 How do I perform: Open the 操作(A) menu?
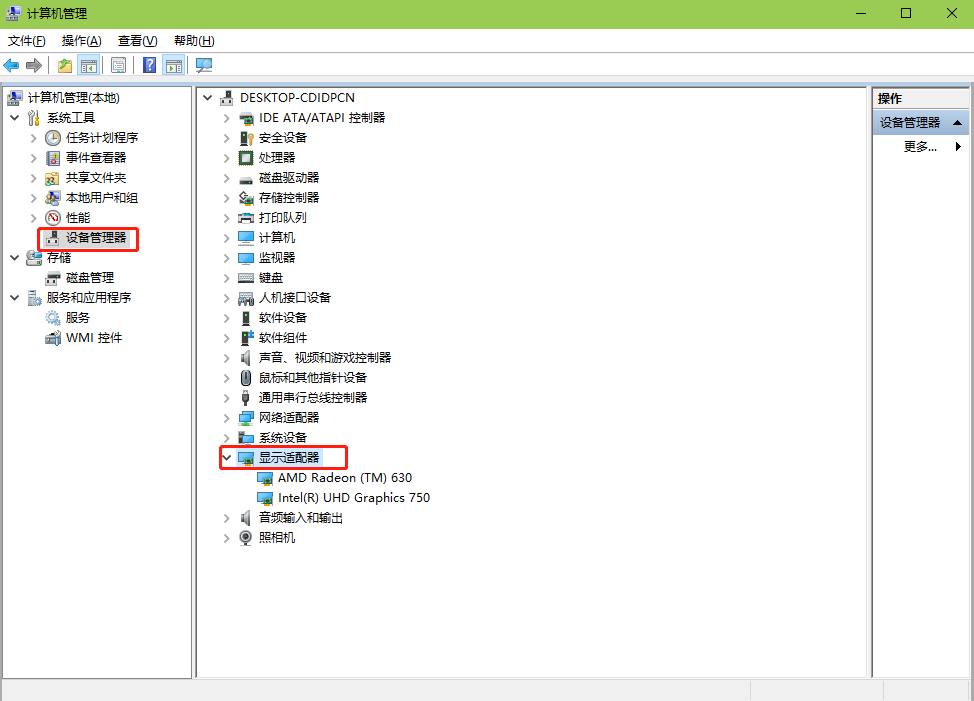pos(81,41)
